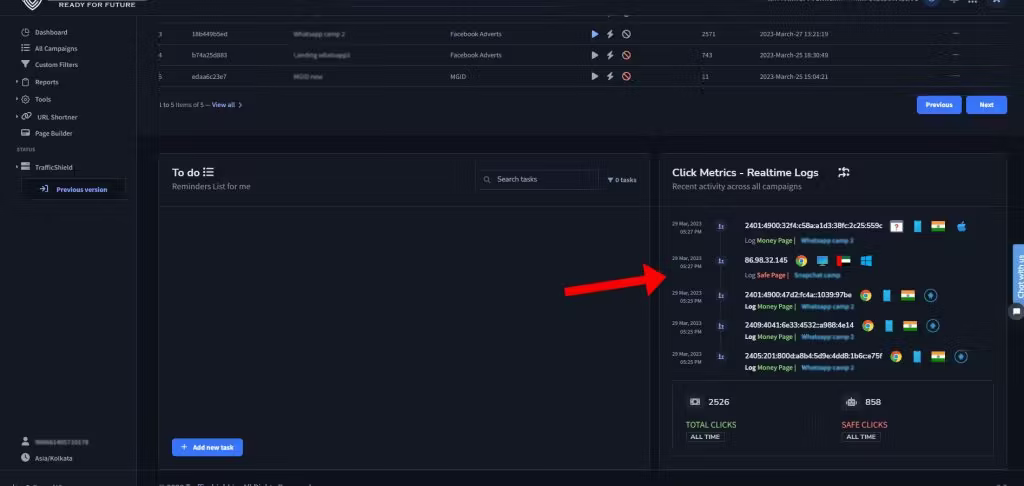Click the Custom Filters funnel icon
This screenshot has height=486, width=1024.
pos(25,64)
